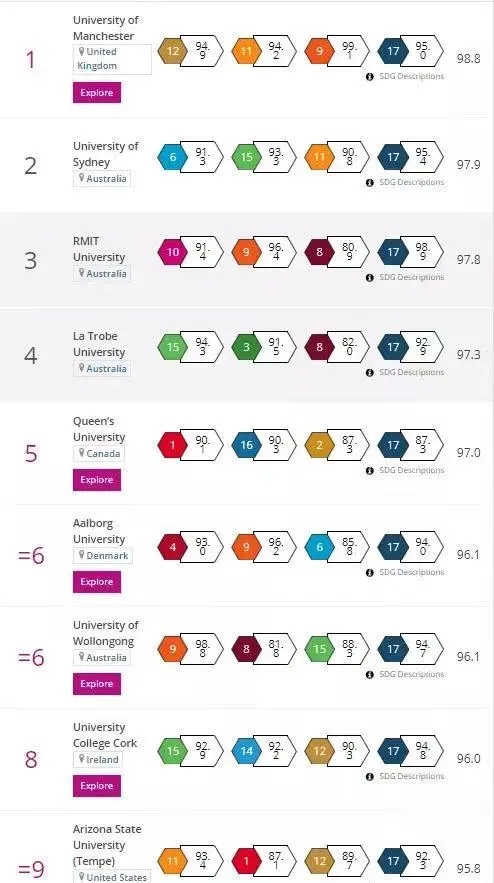Click info icon beside Manchester's SDG Descriptions
This screenshot has height=883, width=494.
tap(370, 77)
